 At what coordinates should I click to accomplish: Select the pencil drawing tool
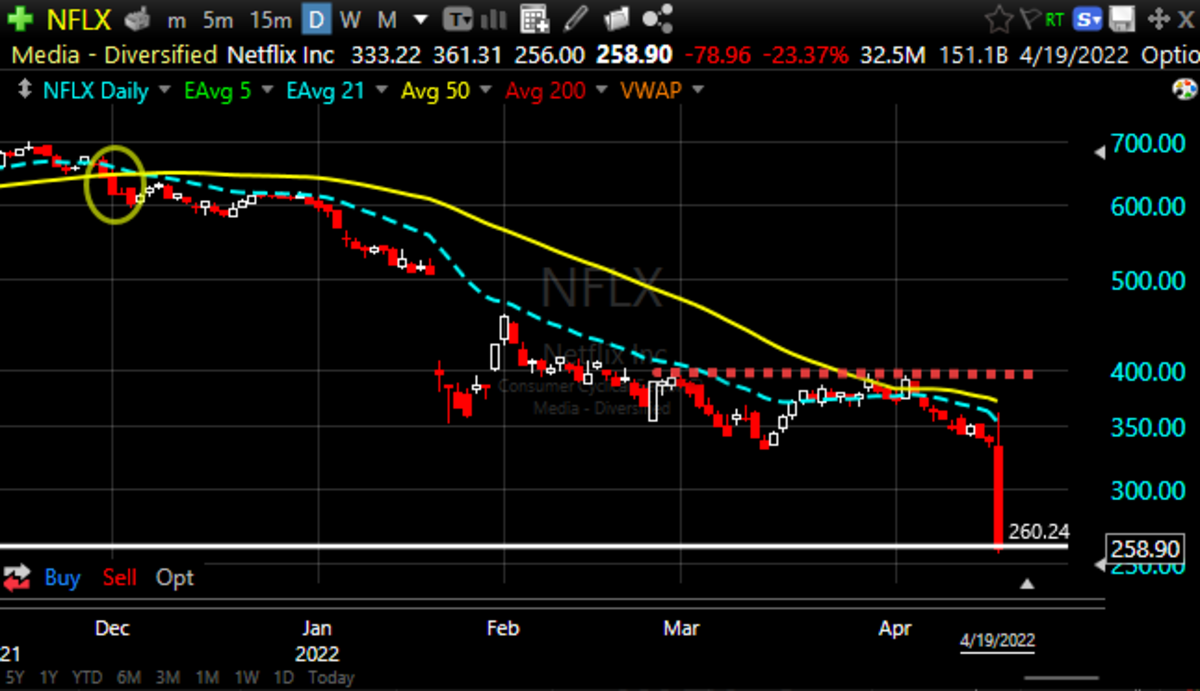click(575, 18)
